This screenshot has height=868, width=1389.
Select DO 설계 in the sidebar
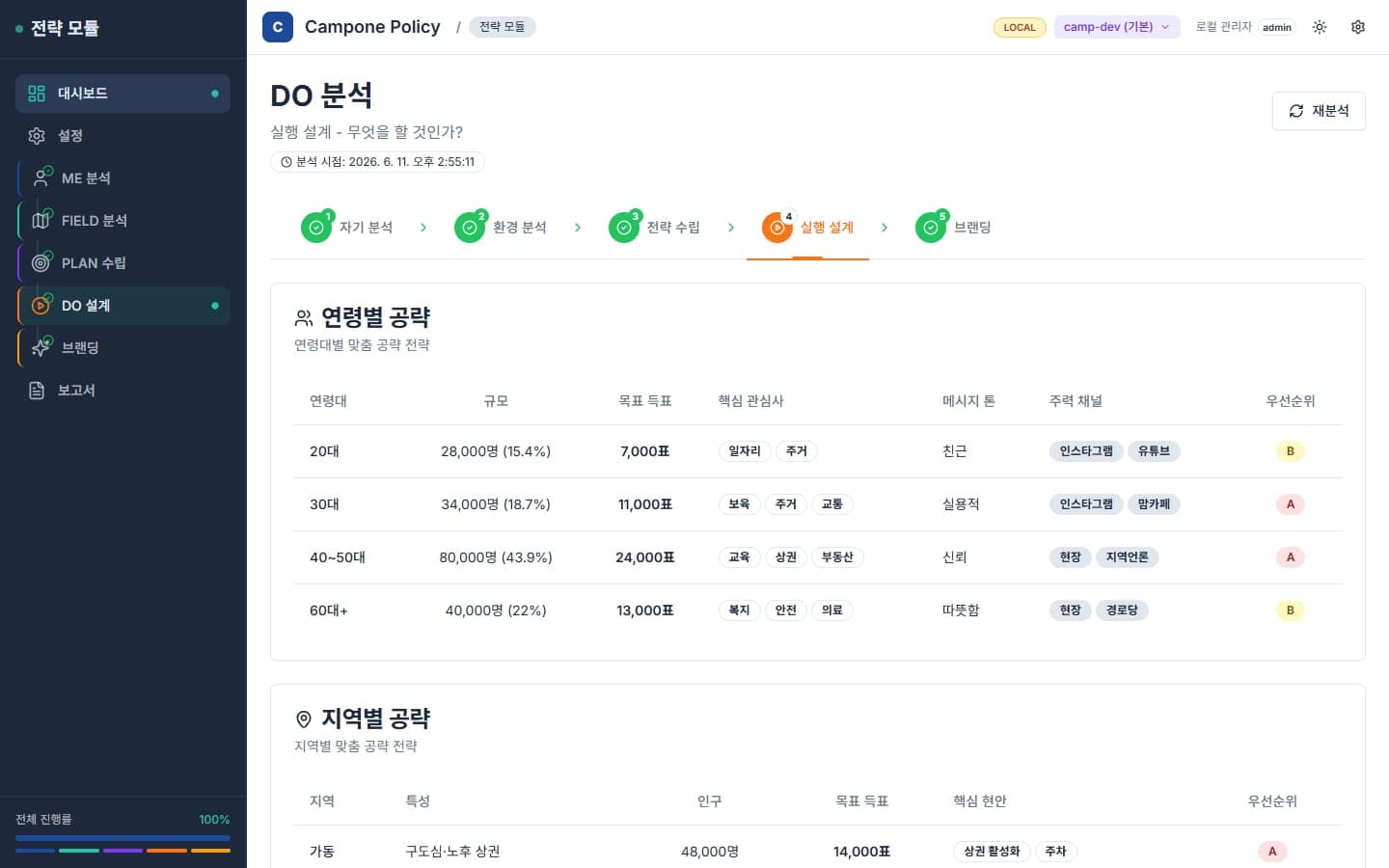(x=123, y=306)
